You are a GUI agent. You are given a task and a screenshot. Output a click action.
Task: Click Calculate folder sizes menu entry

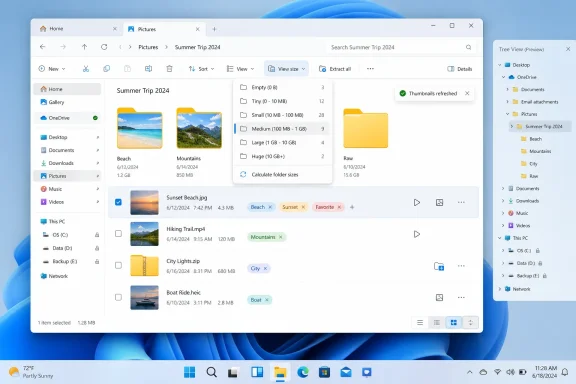pos(282,175)
